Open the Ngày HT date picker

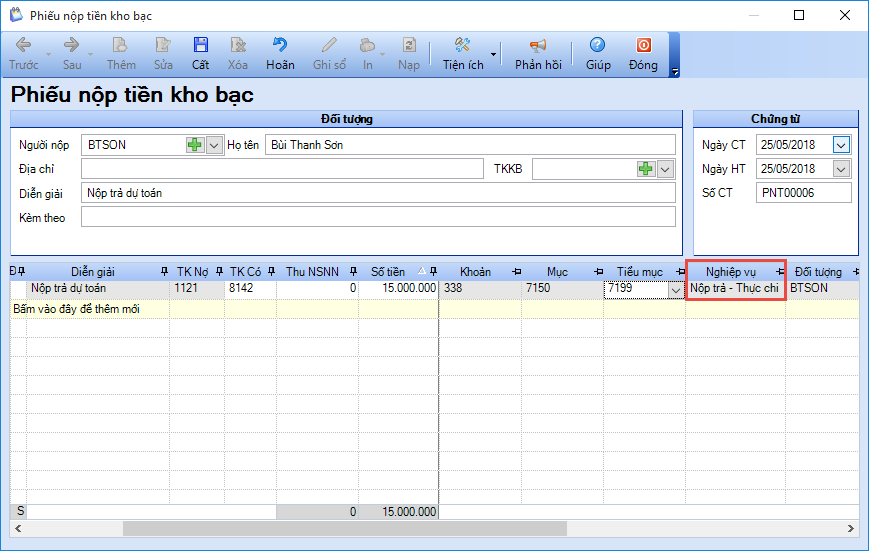point(841,169)
